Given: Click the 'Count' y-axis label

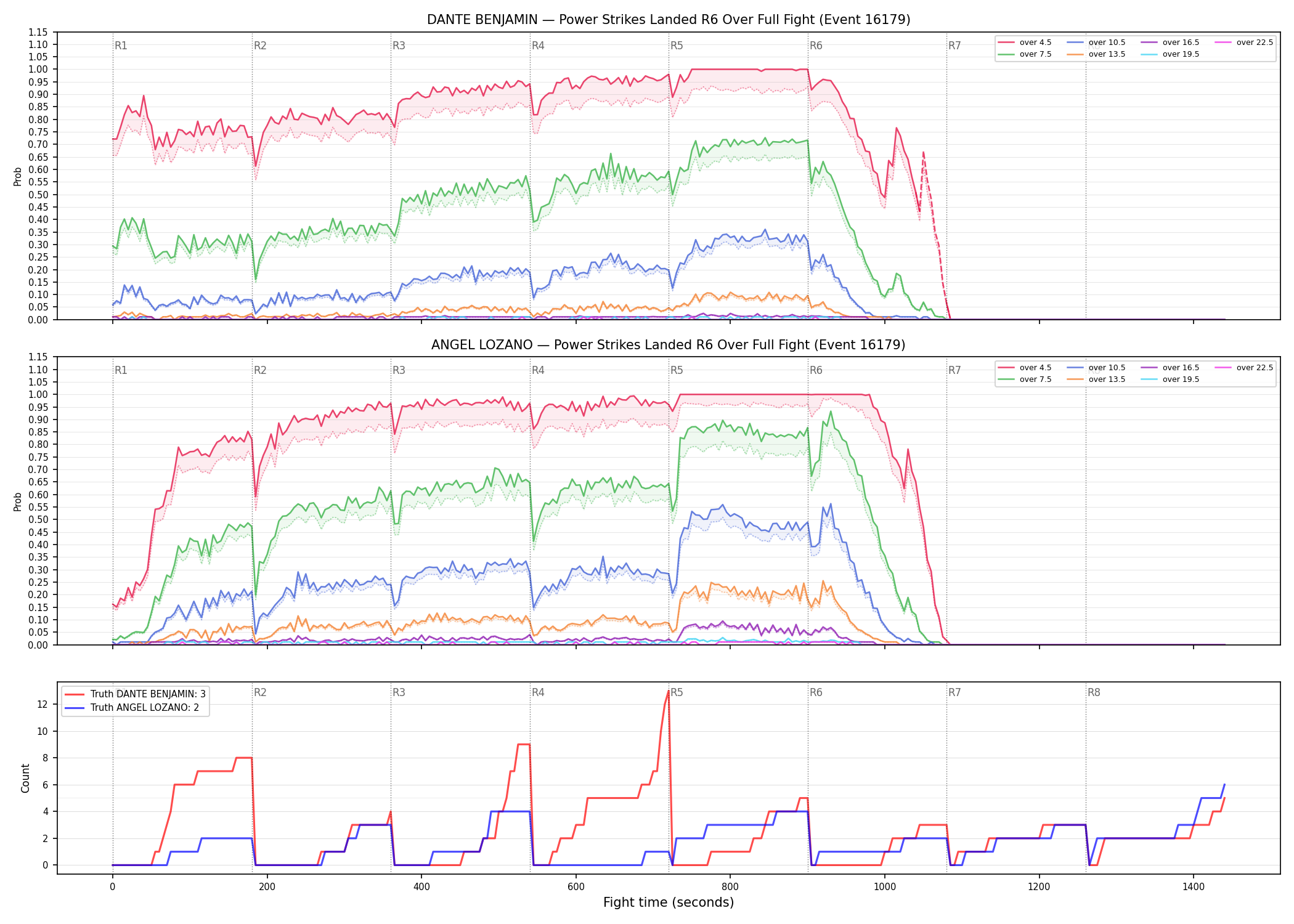Looking at the screenshot, I should coord(25,778).
